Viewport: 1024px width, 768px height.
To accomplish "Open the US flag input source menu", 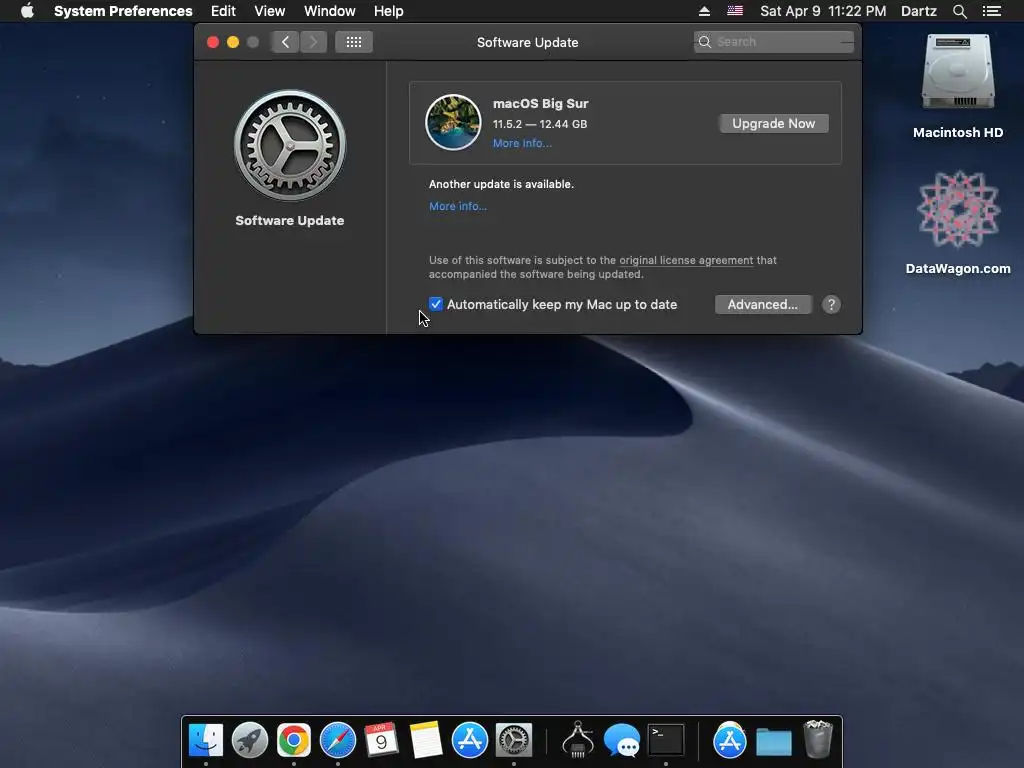I will point(735,11).
